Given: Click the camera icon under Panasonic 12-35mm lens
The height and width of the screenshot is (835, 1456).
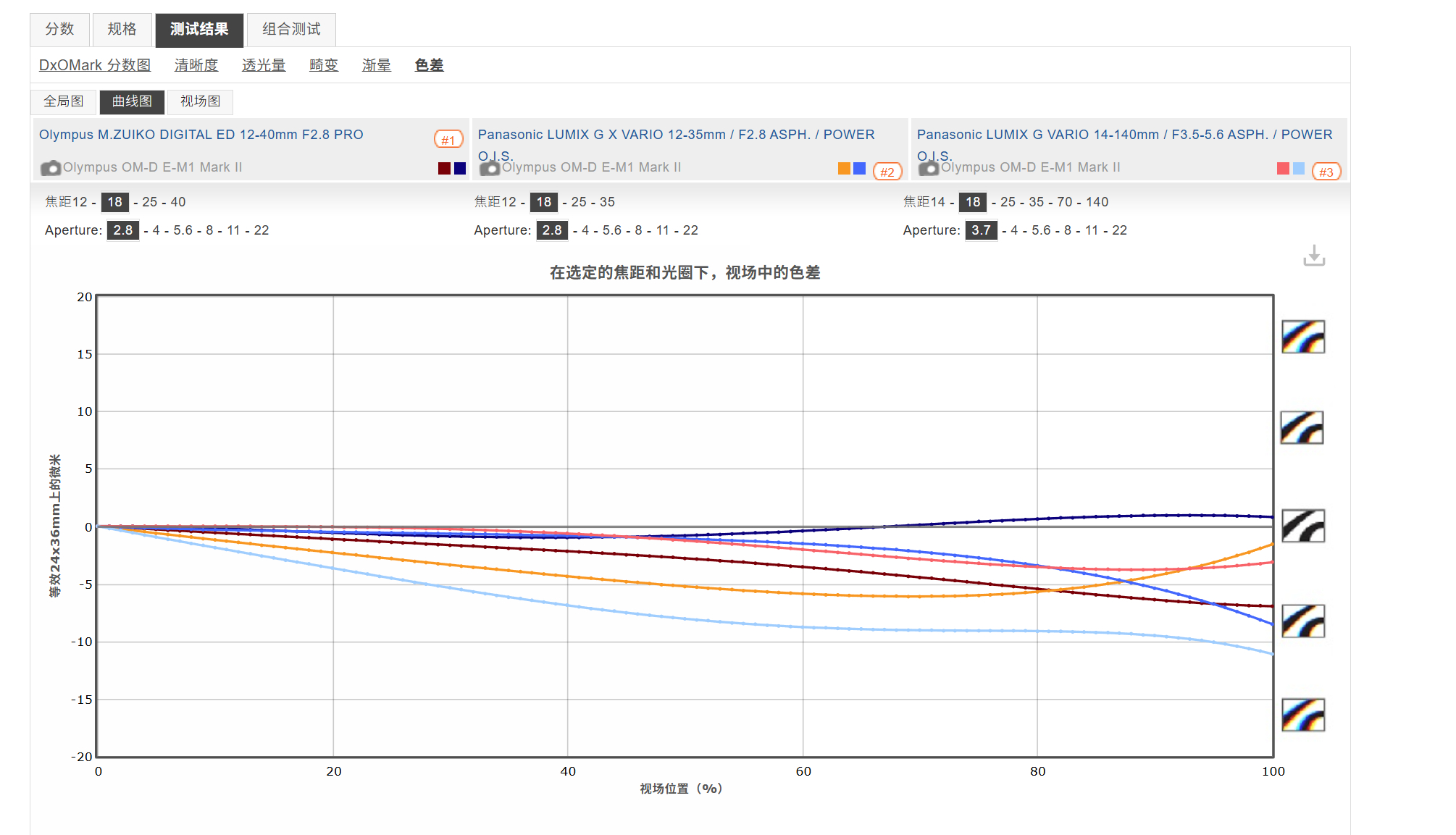Looking at the screenshot, I should (490, 168).
